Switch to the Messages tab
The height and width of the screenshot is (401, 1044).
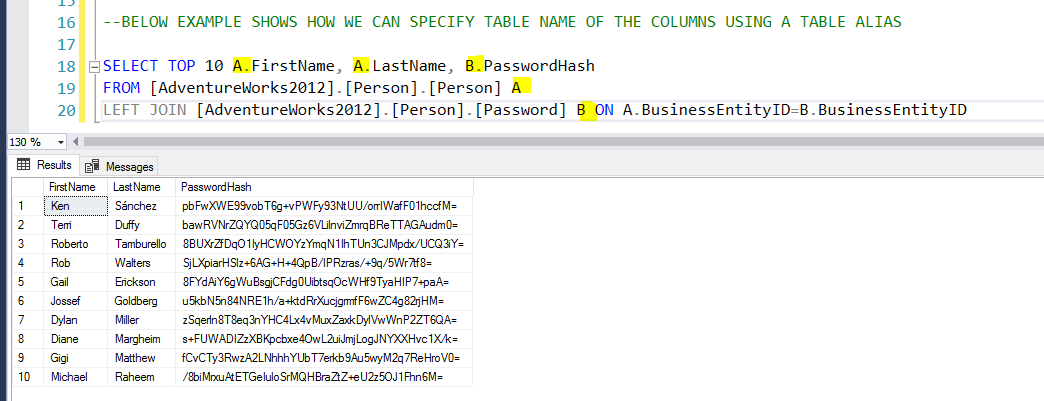[x=120, y=166]
